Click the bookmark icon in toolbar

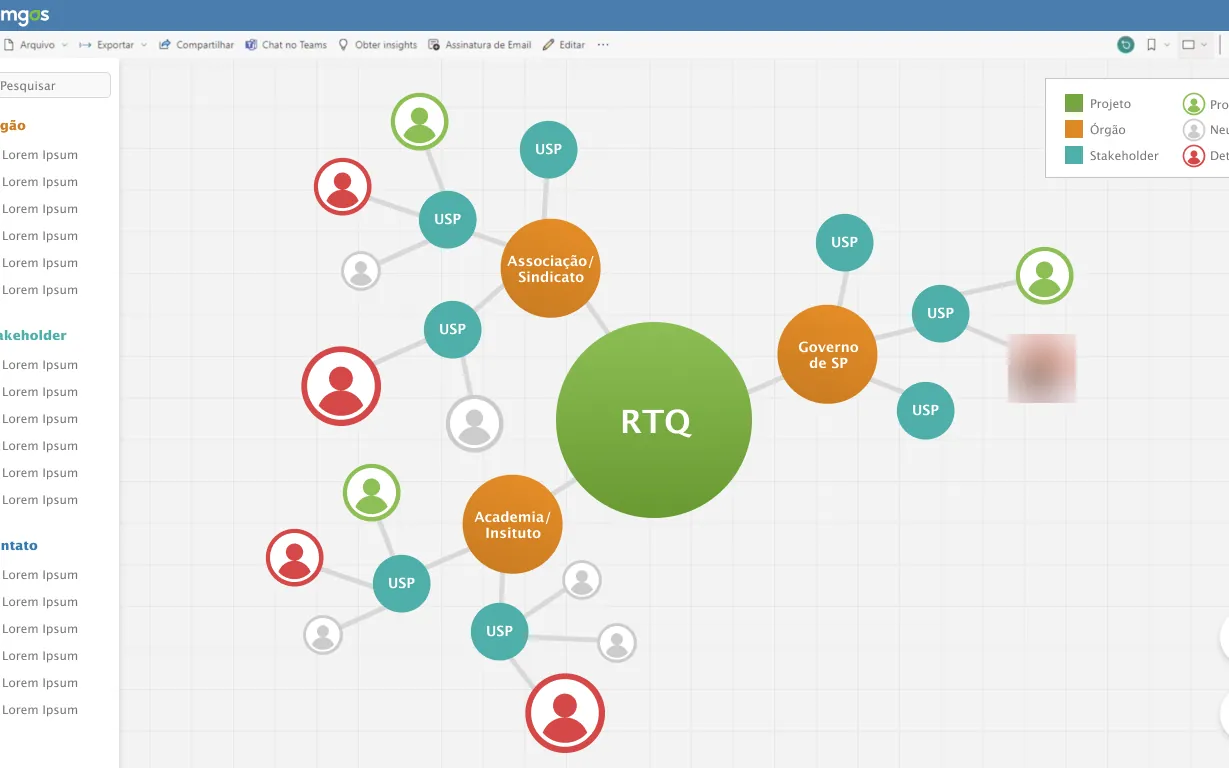coord(1152,45)
